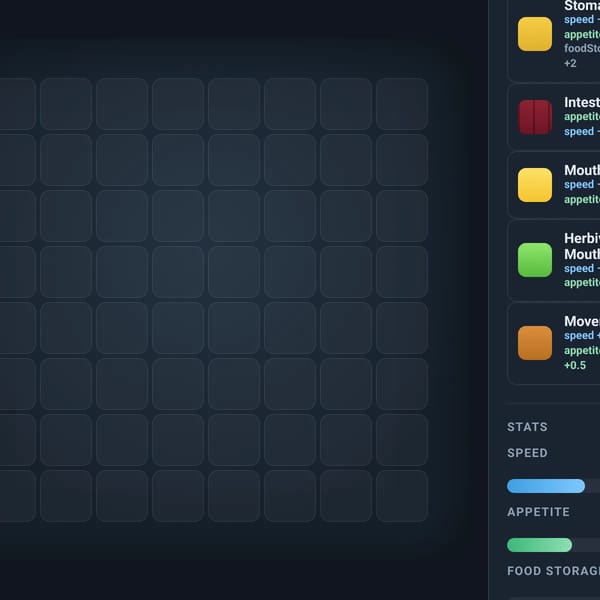Click the Herbivore Mouth card title
This screenshot has height=600, width=600.
[x=582, y=246]
